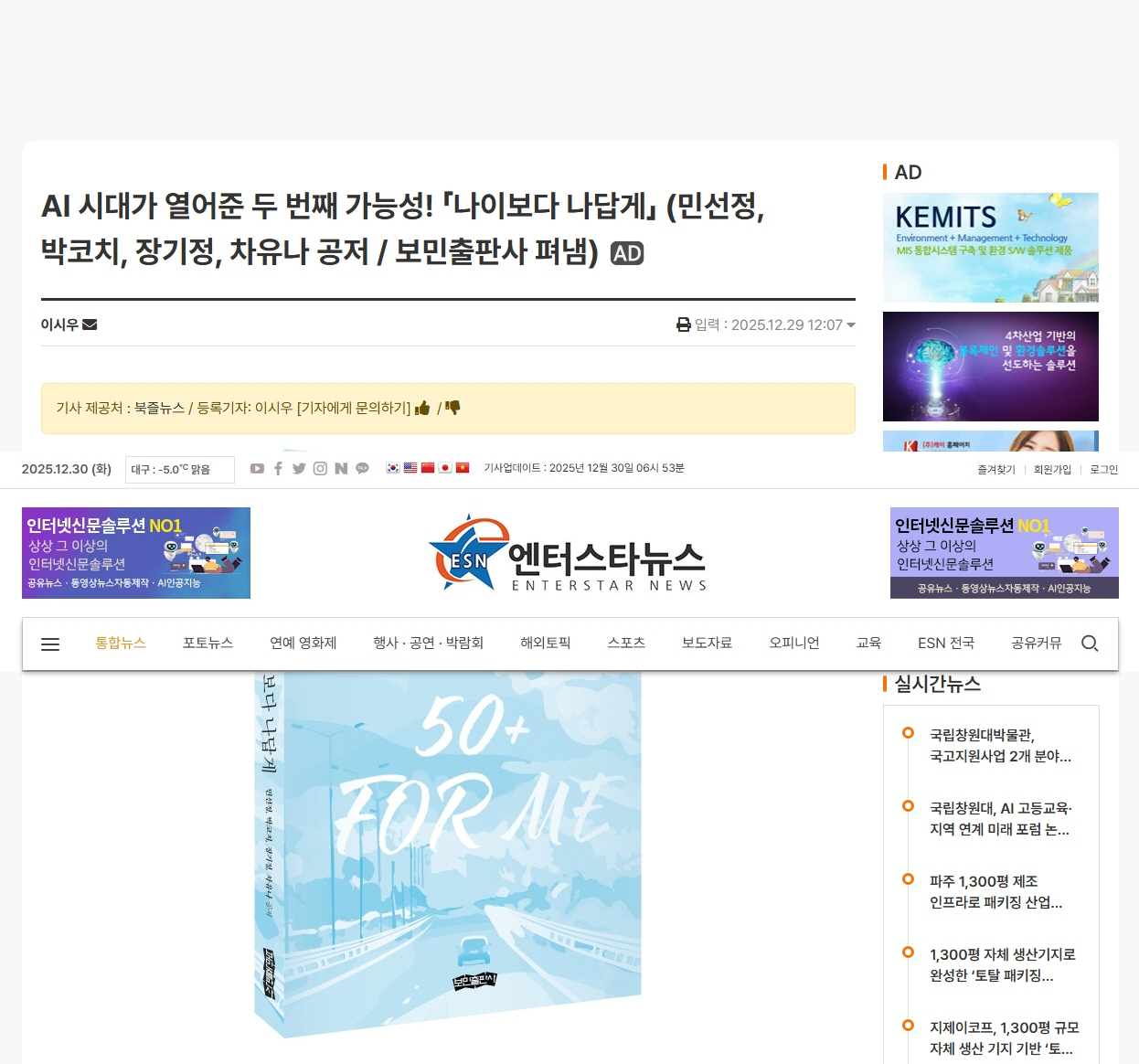Select the 통합뉴스 menu item

pyautogui.click(x=121, y=644)
